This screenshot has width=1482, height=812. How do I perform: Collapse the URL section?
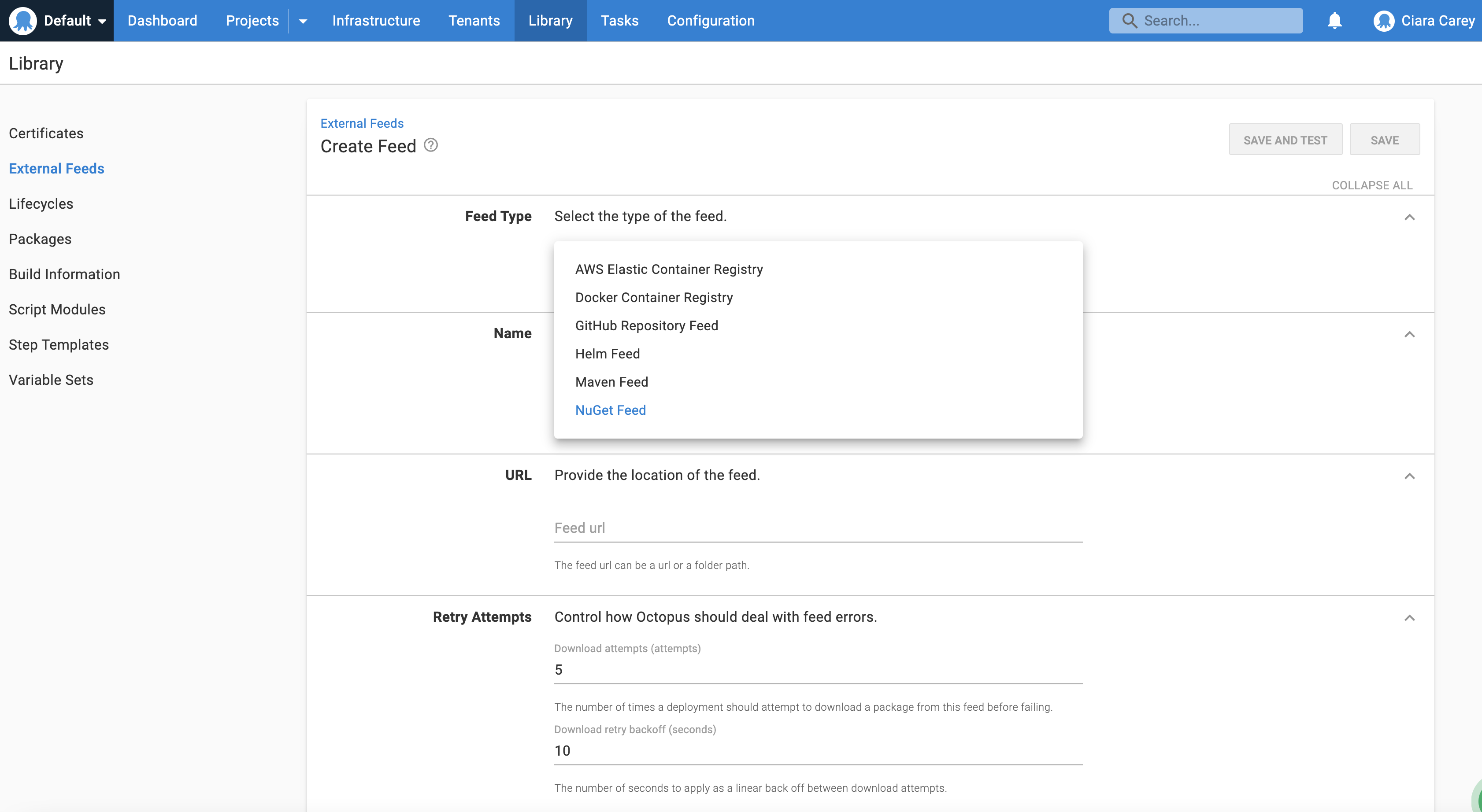tap(1409, 476)
